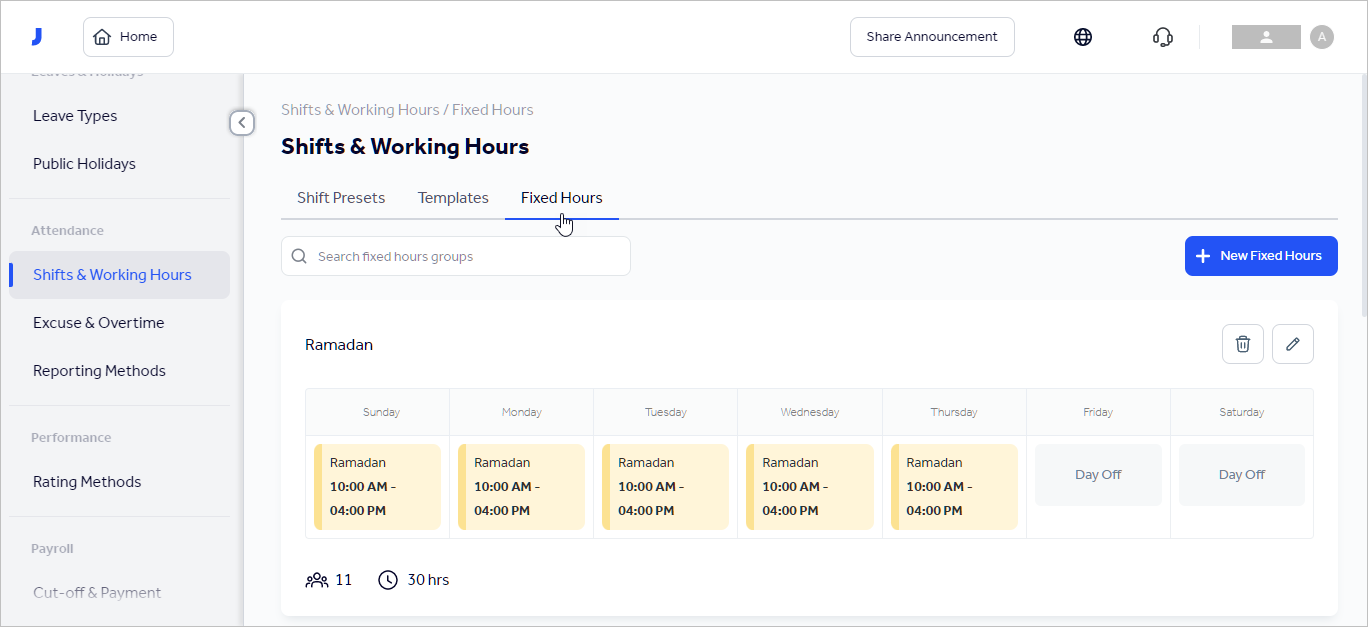This screenshot has width=1368, height=627.
Task: Click the Share Announcement button
Action: (x=931, y=36)
